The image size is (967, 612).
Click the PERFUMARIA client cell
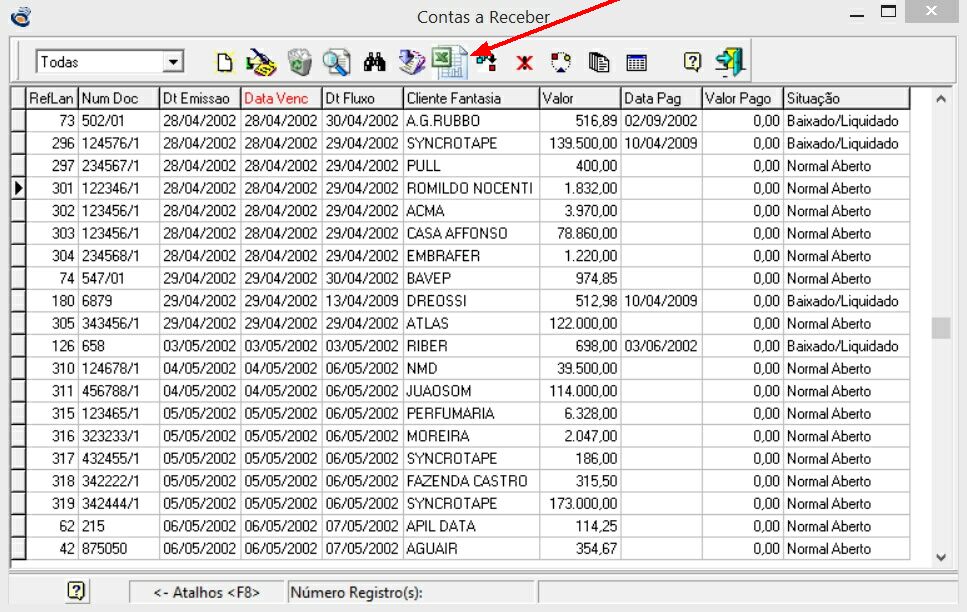[471, 413]
